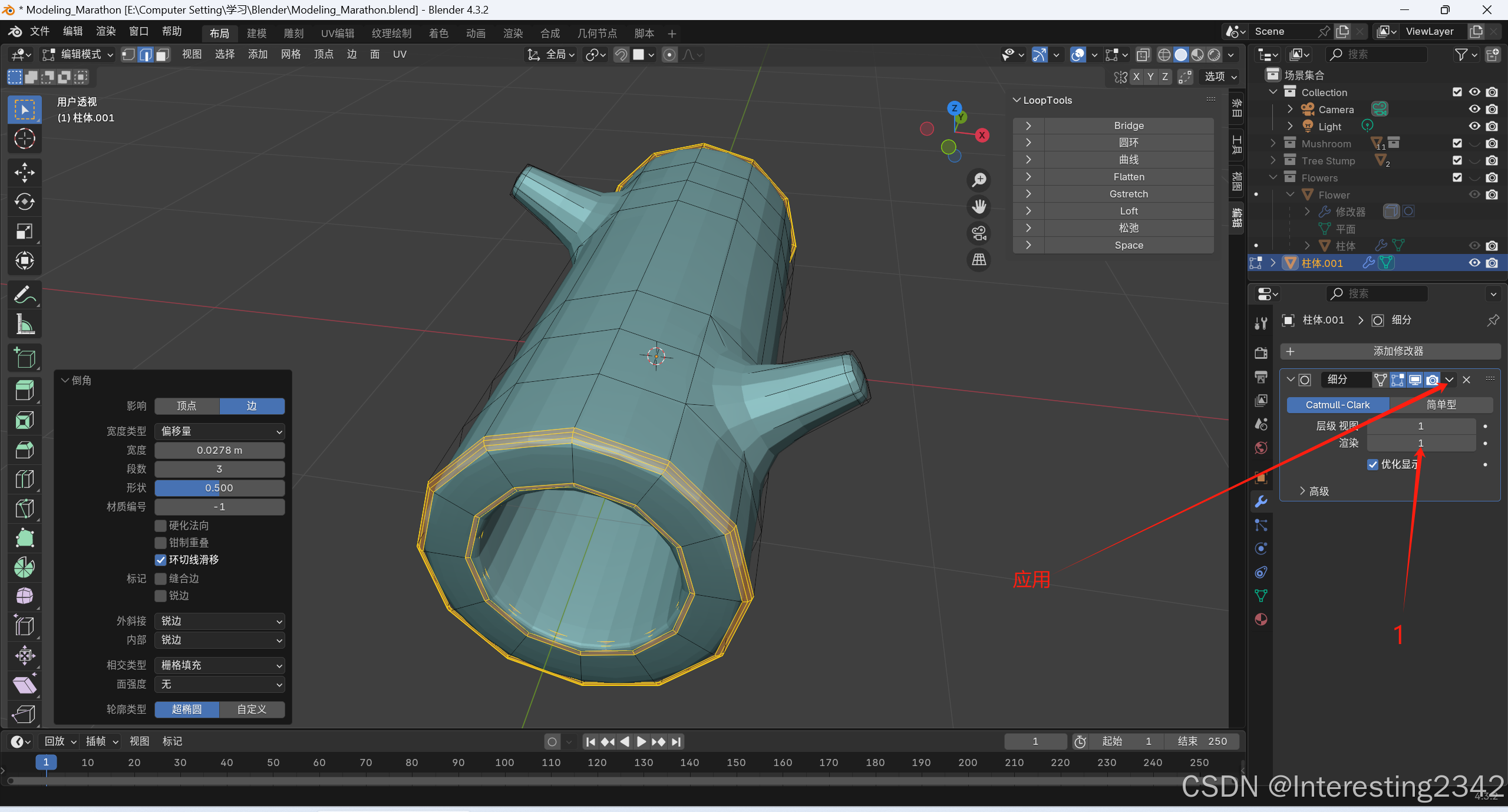1508x812 pixels.
Task: Select the 简单型 subdivision type
Action: [x=1441, y=405]
